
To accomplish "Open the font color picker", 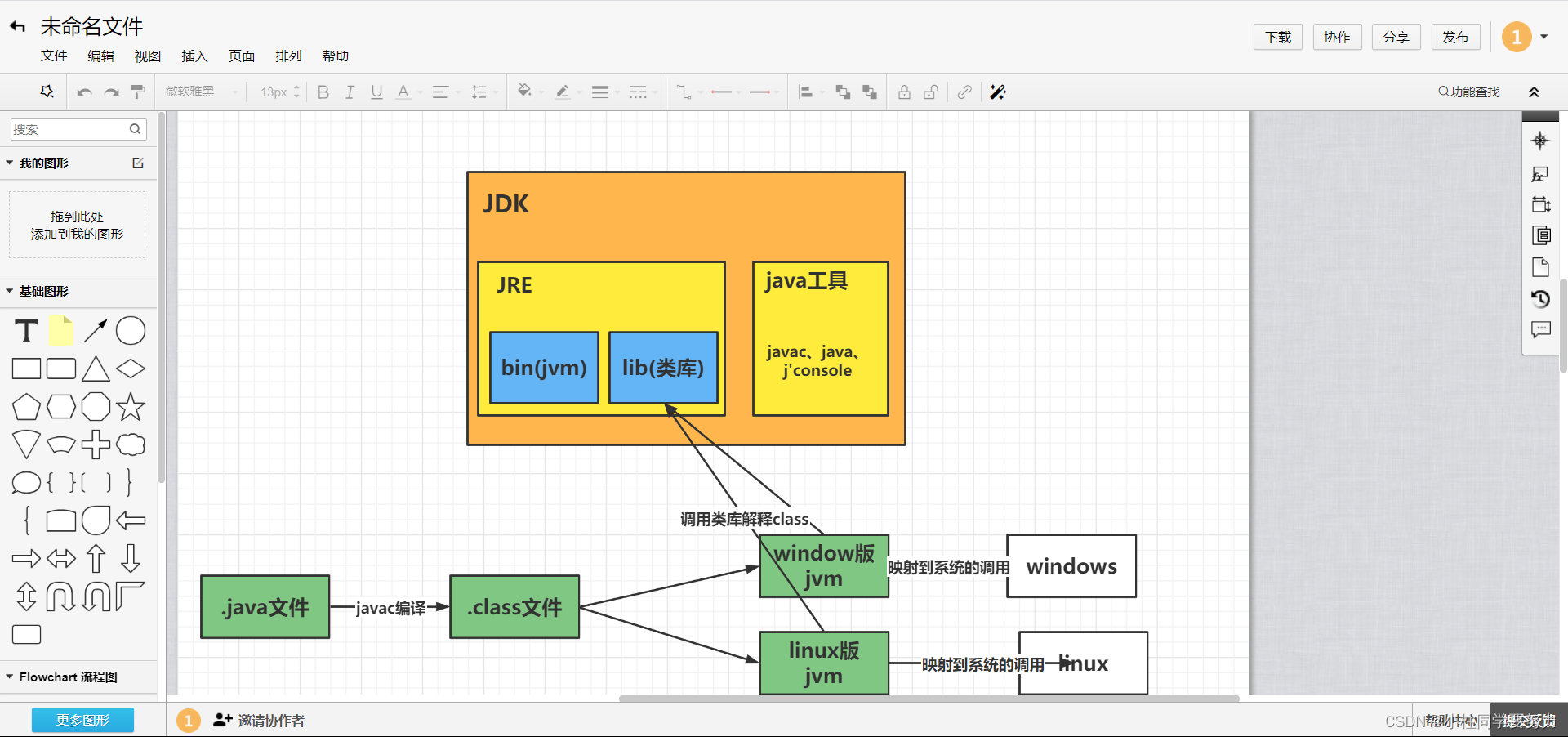I will [408, 92].
